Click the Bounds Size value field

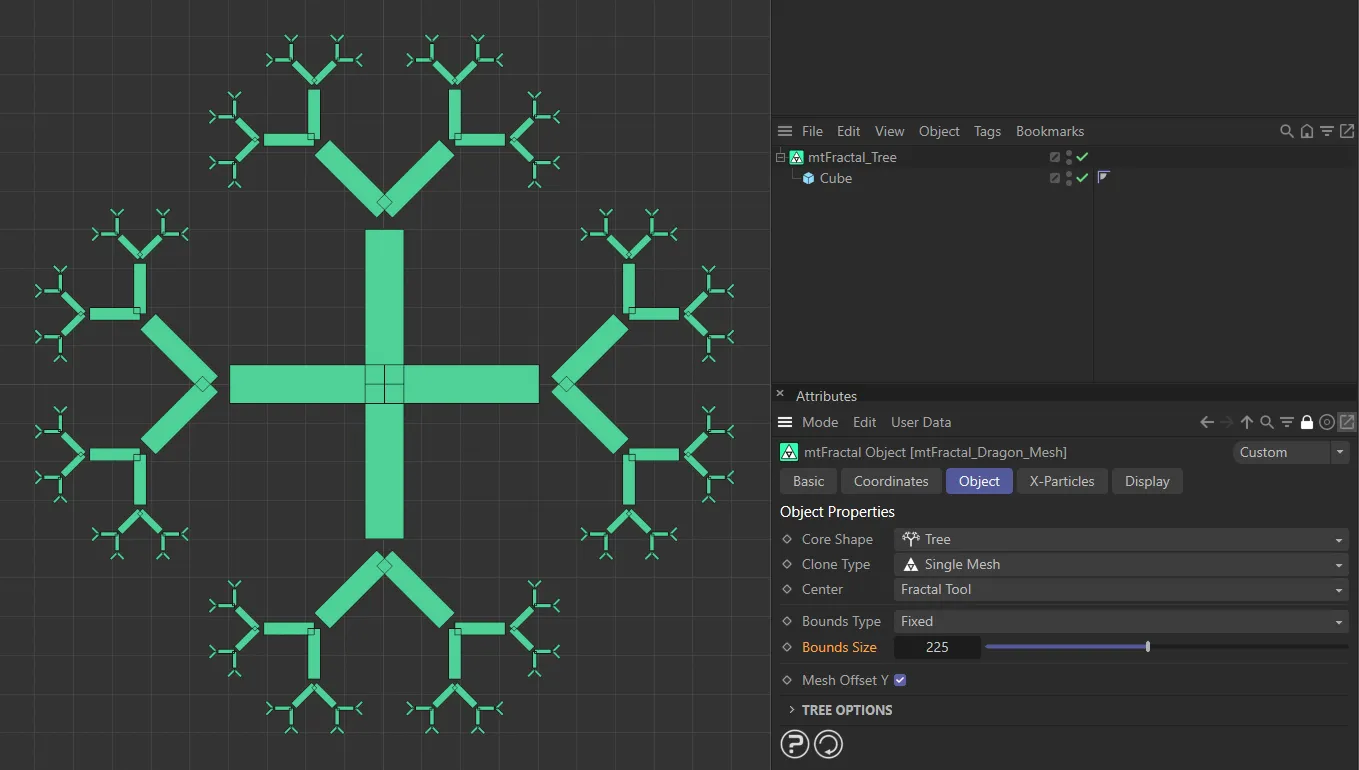[x=937, y=647]
